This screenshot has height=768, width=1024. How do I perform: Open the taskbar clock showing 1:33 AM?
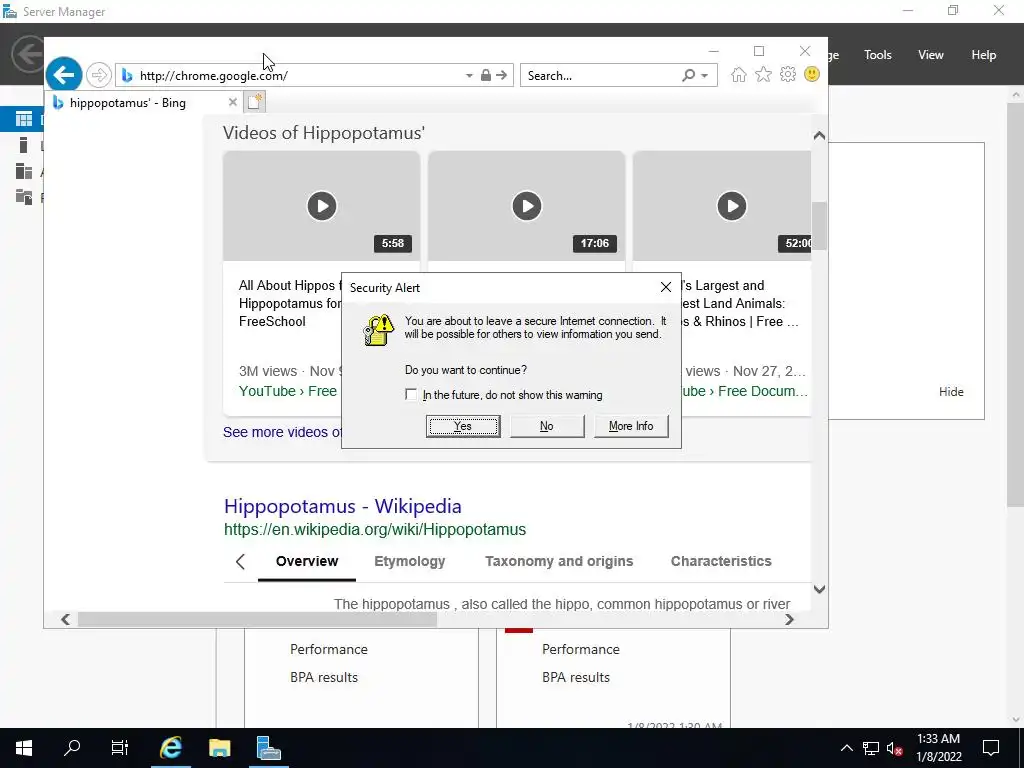(x=939, y=748)
